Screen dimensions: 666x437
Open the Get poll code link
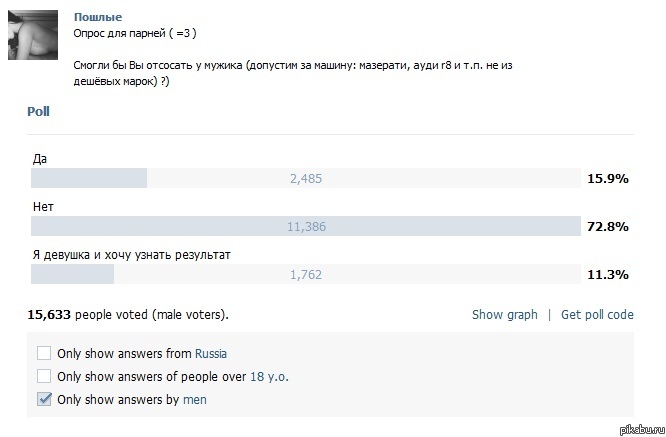coord(597,314)
